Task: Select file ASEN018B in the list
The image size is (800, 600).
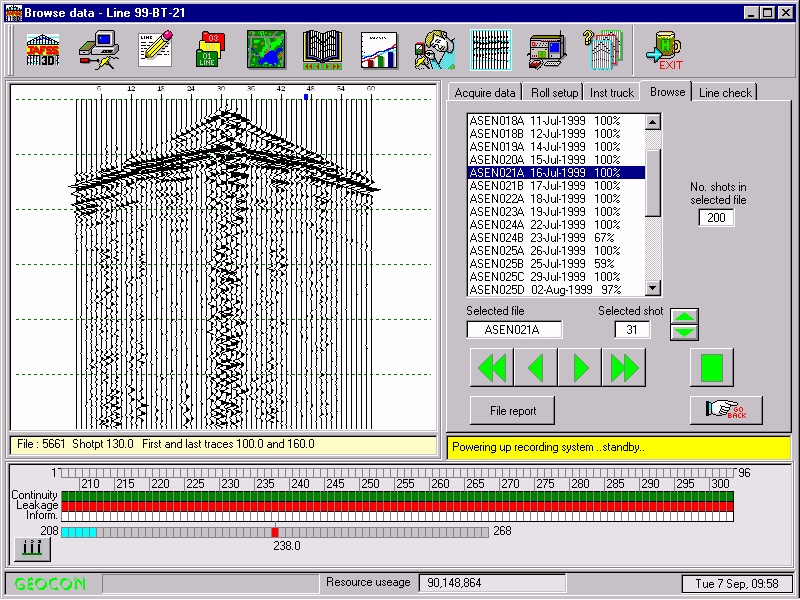Action: 556,134
